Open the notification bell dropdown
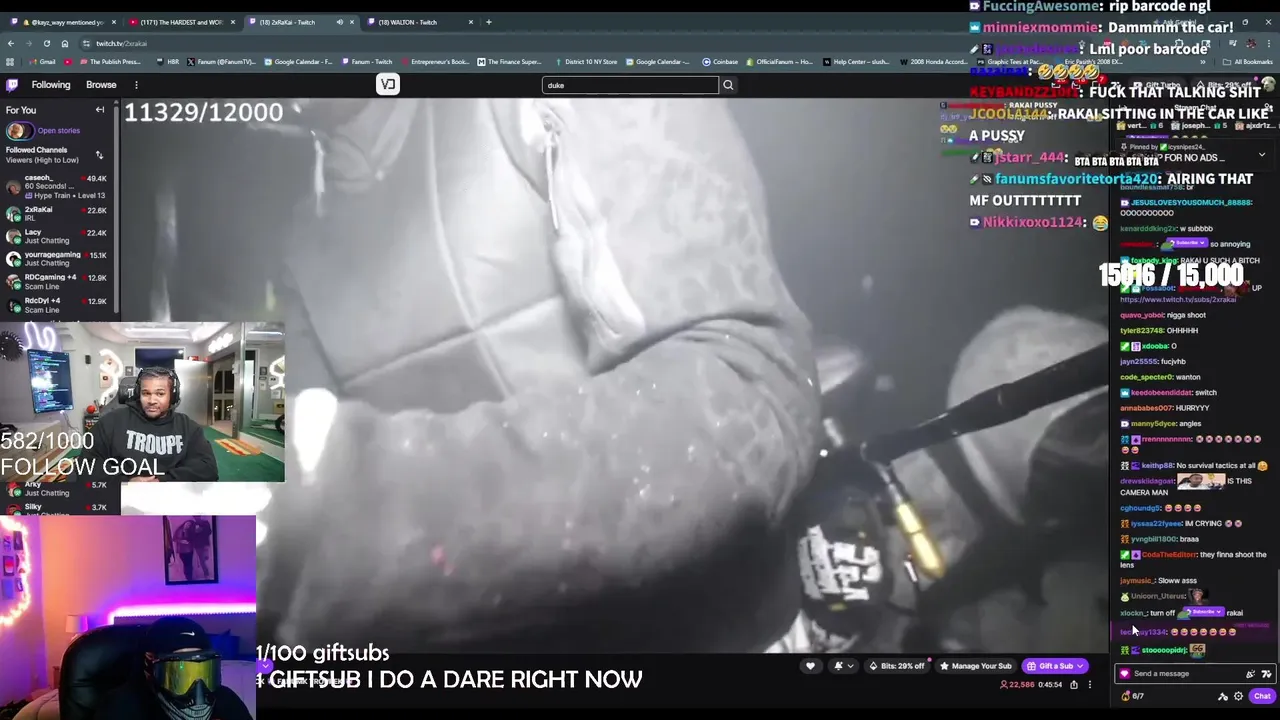This screenshot has height=720, width=1280. (843, 666)
